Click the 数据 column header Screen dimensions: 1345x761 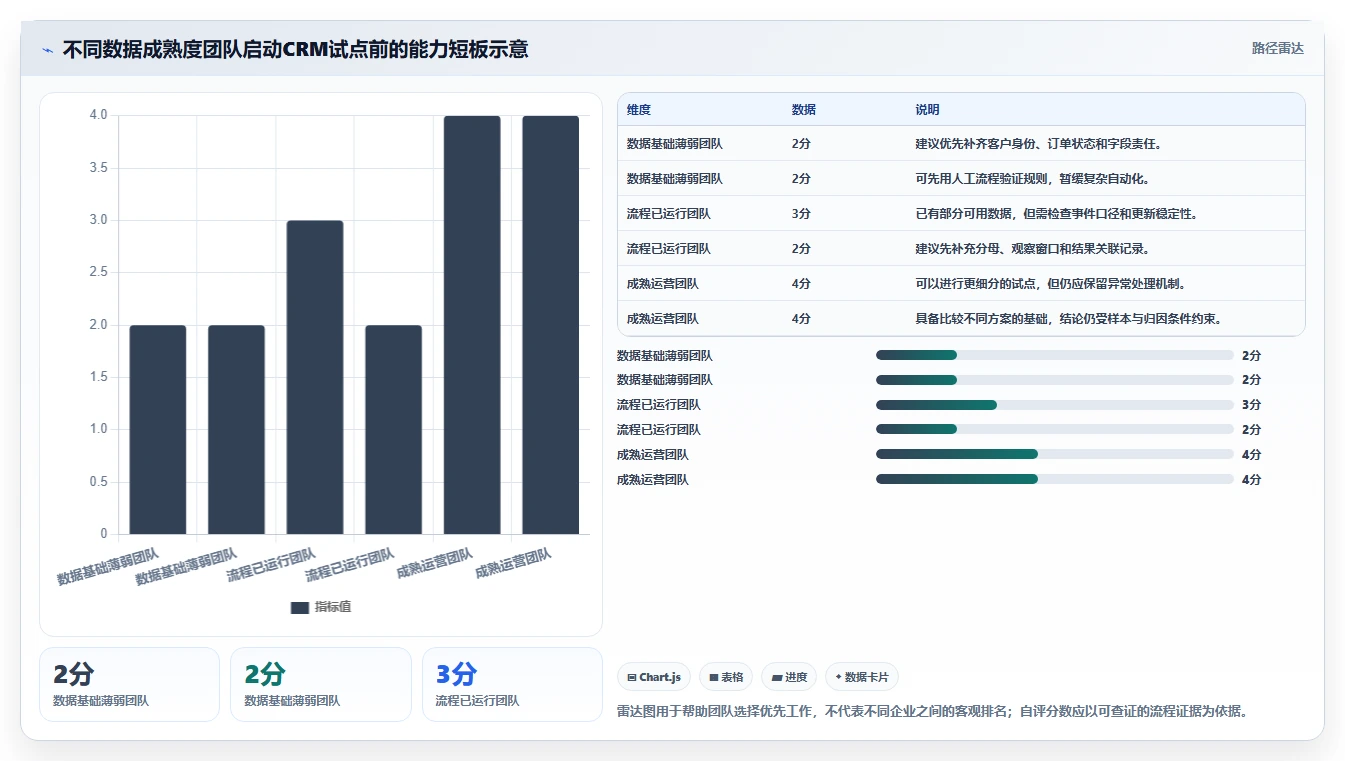point(804,110)
